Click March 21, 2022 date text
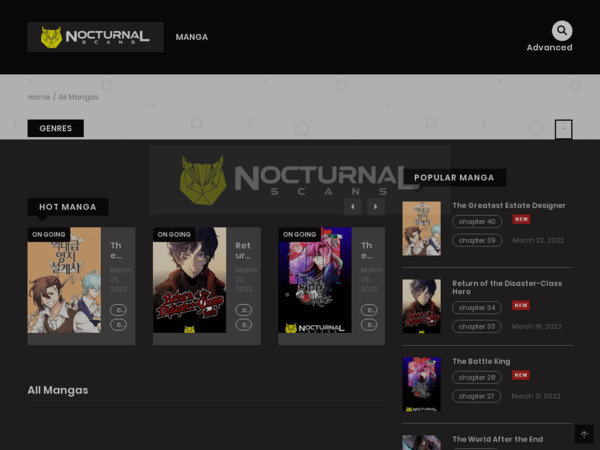 click(x=536, y=396)
